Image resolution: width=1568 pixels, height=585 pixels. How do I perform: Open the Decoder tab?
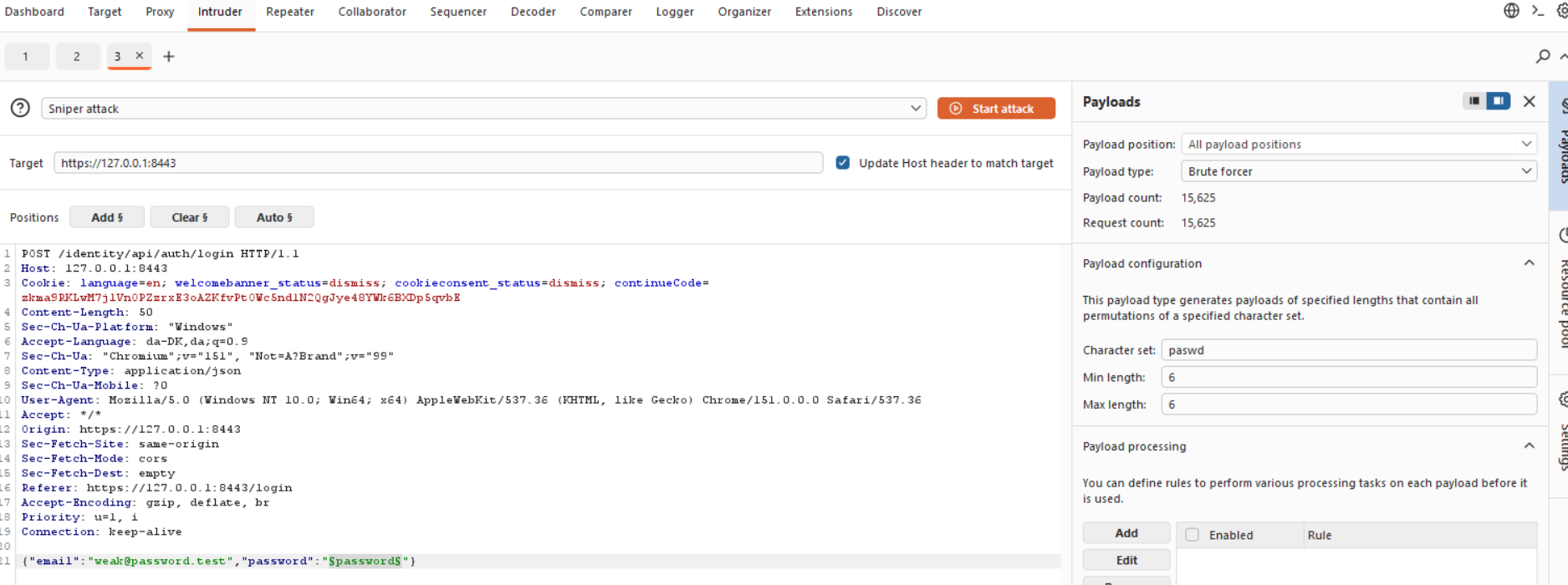pos(534,12)
